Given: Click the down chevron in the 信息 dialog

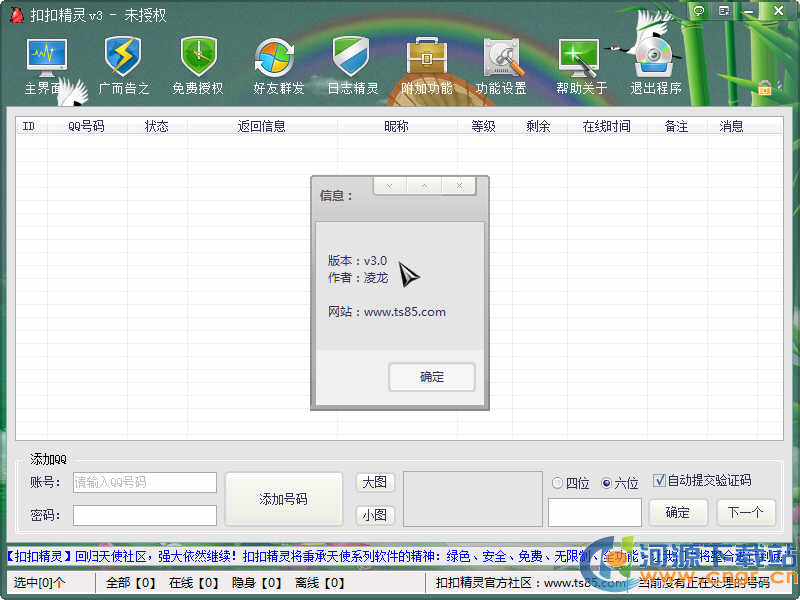Looking at the screenshot, I should [x=390, y=186].
